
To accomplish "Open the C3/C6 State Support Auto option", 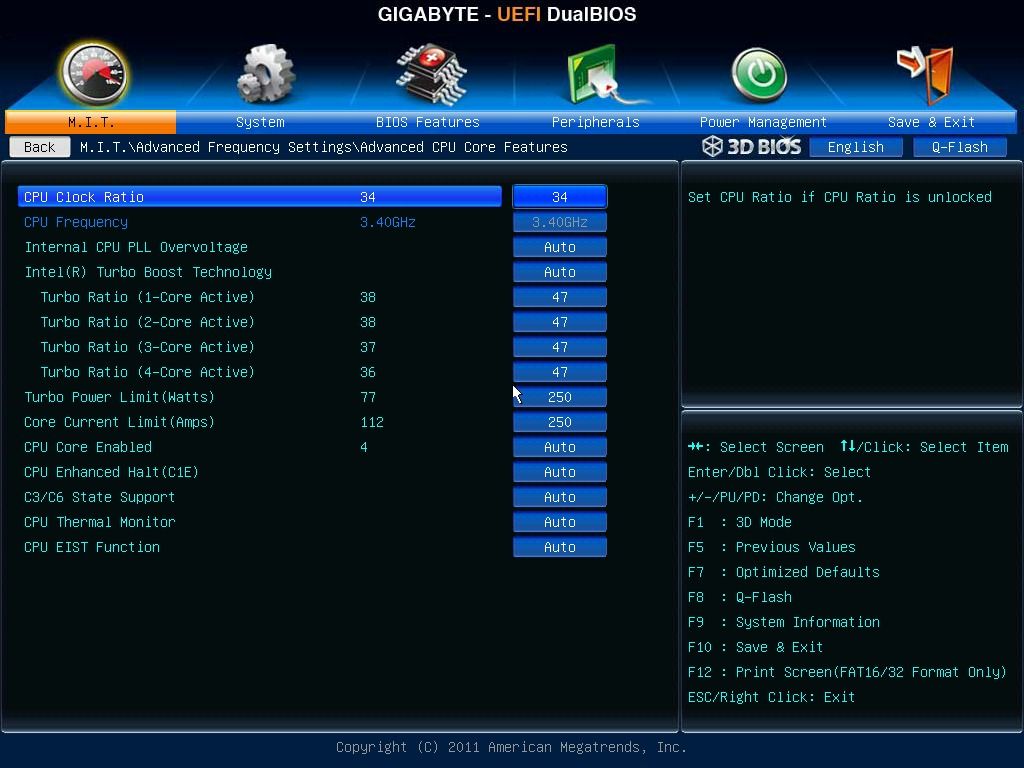I will pyautogui.click(x=560, y=497).
